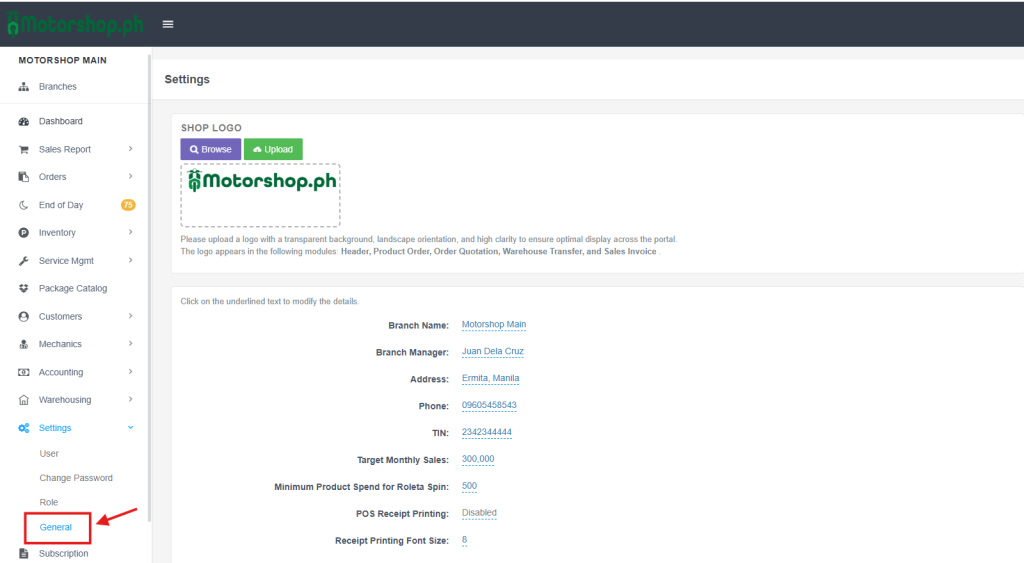The width and height of the screenshot is (1024, 563).
Task: Click the Branches sitemap icon
Action: tap(24, 87)
